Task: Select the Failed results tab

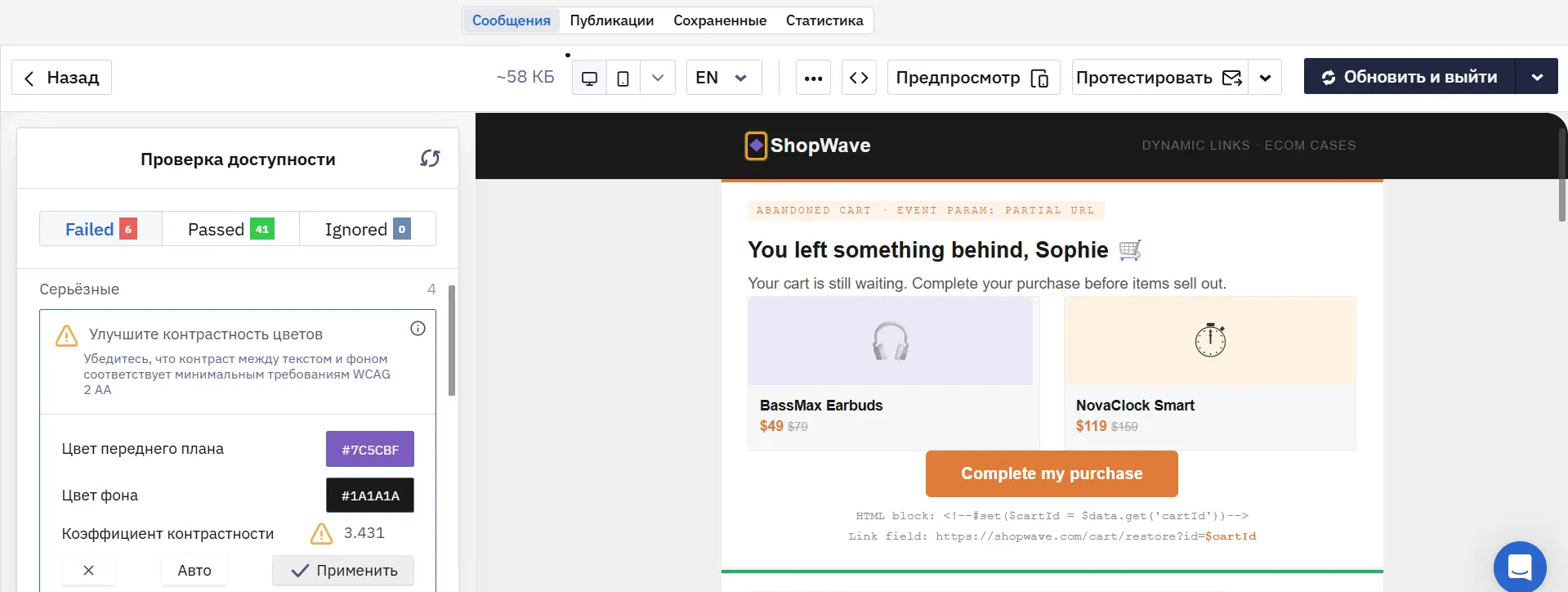Action: (x=101, y=229)
